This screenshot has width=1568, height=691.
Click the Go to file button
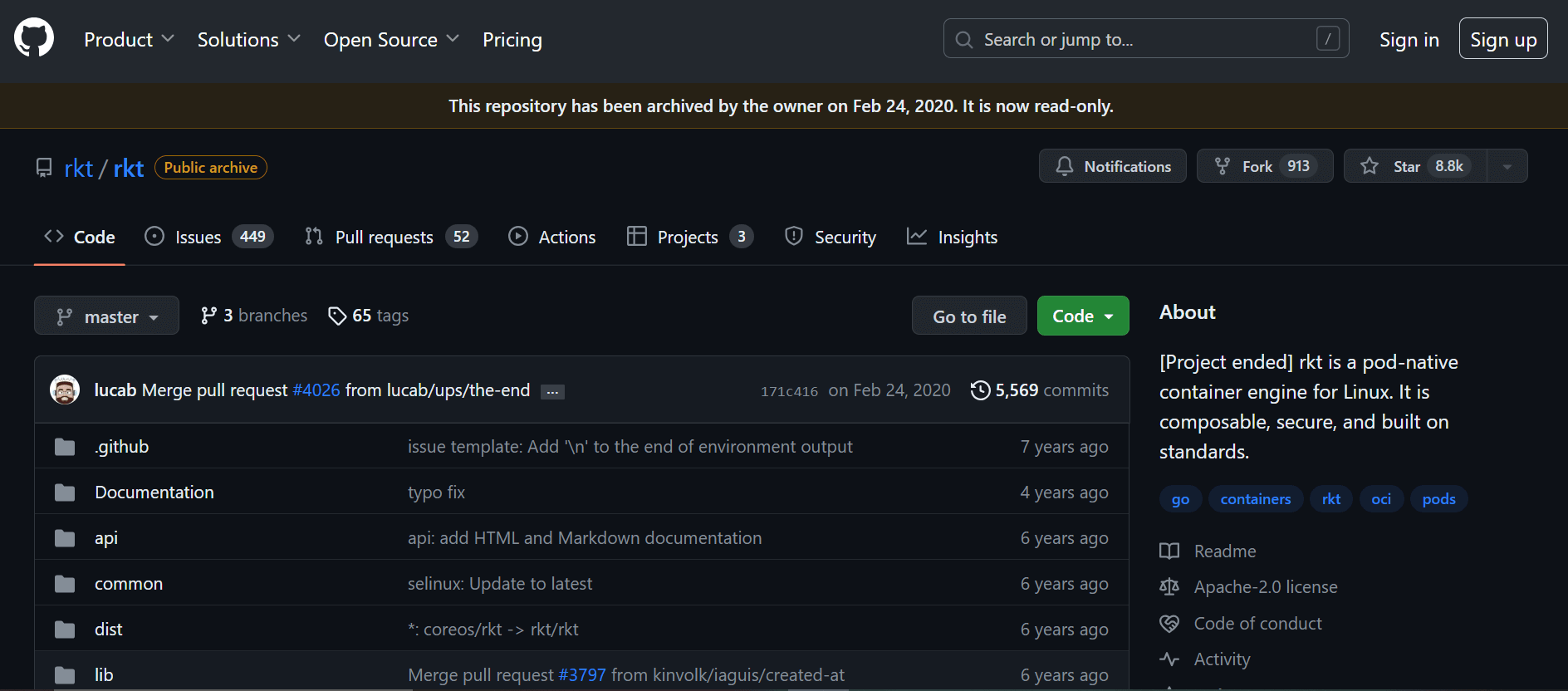tap(968, 316)
